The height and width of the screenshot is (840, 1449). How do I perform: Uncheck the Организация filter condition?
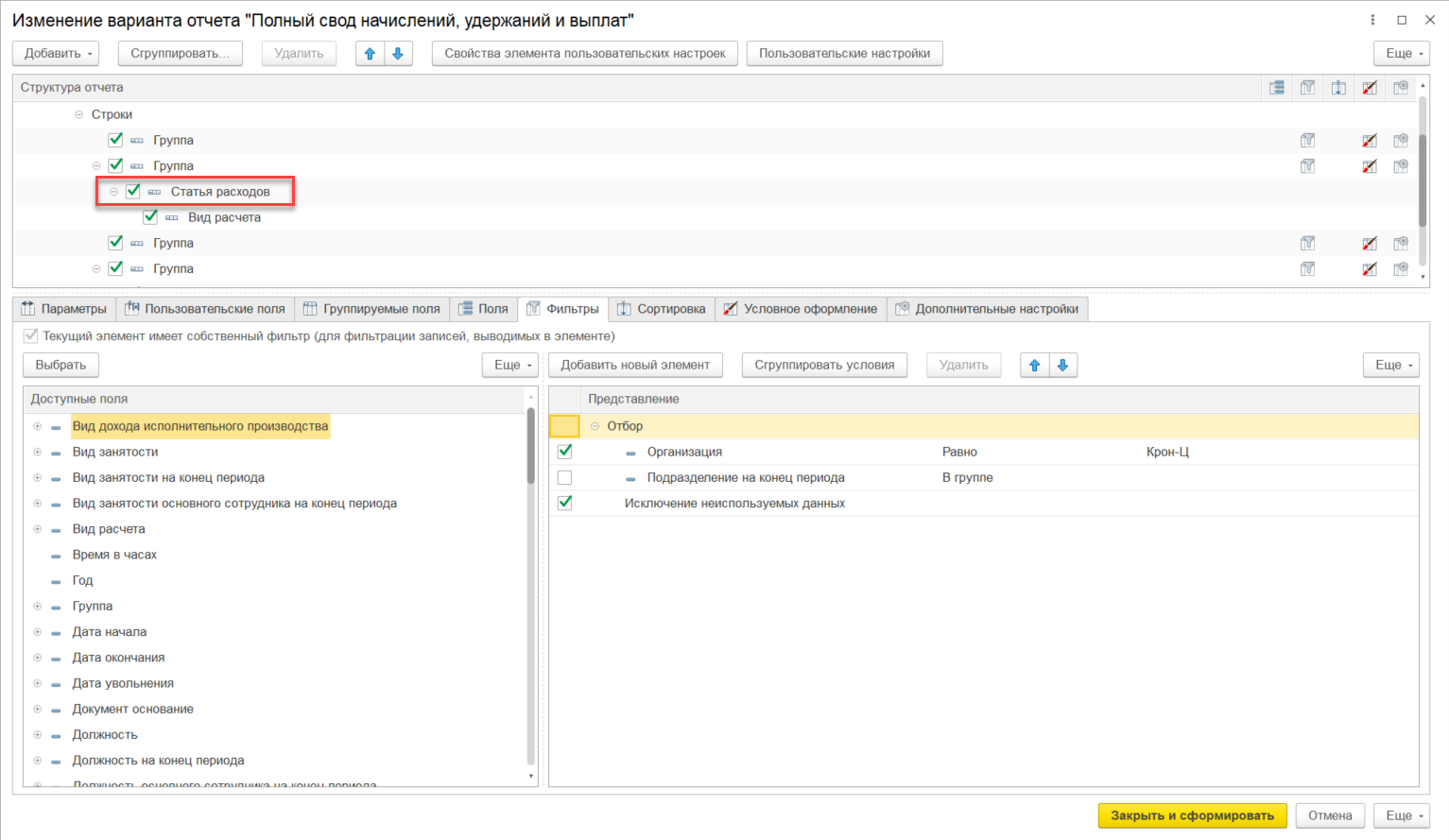click(565, 452)
